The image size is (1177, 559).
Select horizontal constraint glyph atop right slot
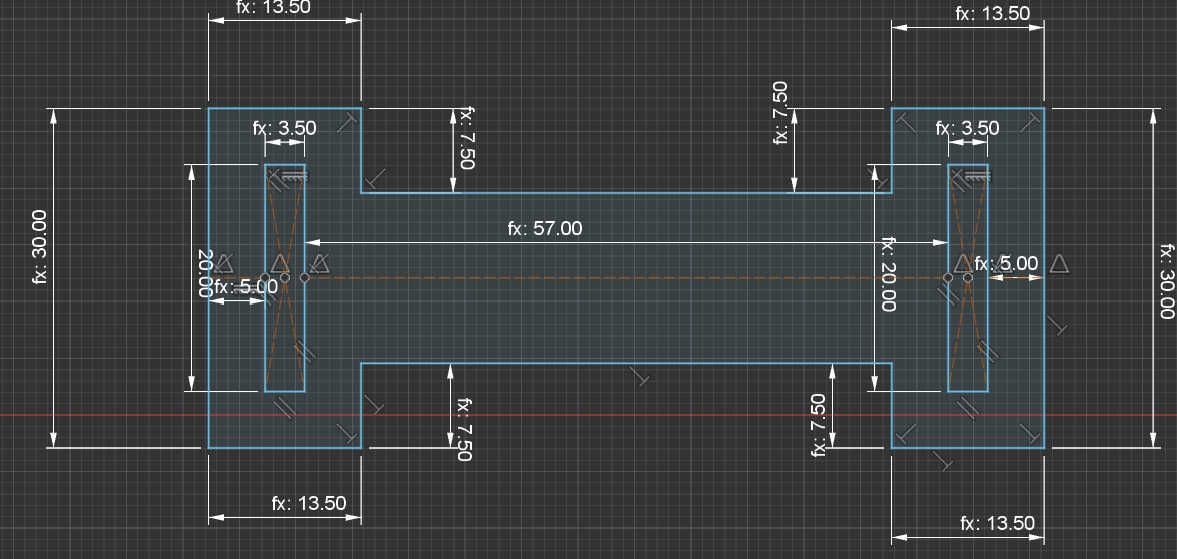pyautogui.click(x=976, y=176)
